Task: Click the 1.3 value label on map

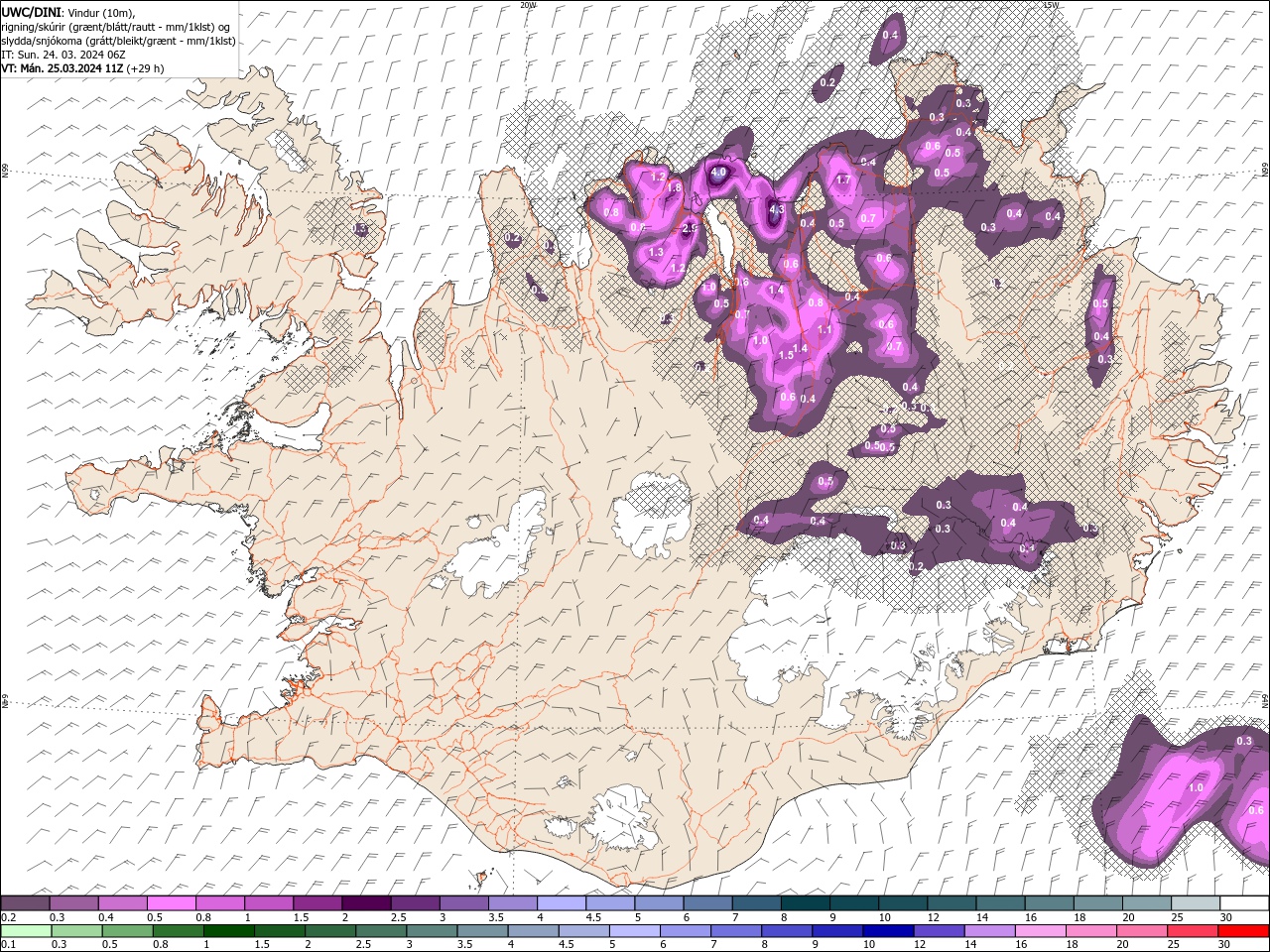Action: pyautogui.click(x=656, y=253)
